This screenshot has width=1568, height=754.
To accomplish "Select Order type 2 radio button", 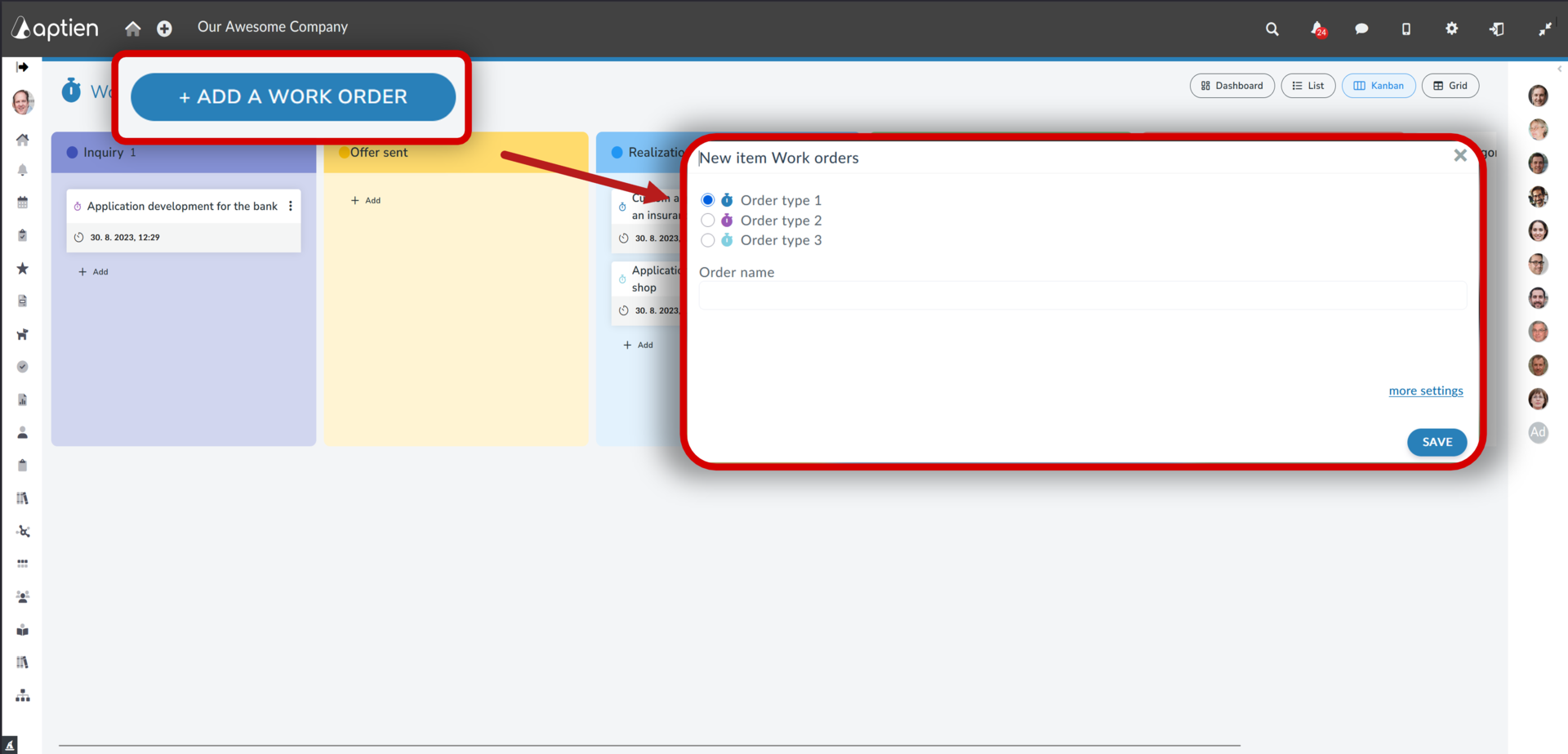I will click(707, 221).
